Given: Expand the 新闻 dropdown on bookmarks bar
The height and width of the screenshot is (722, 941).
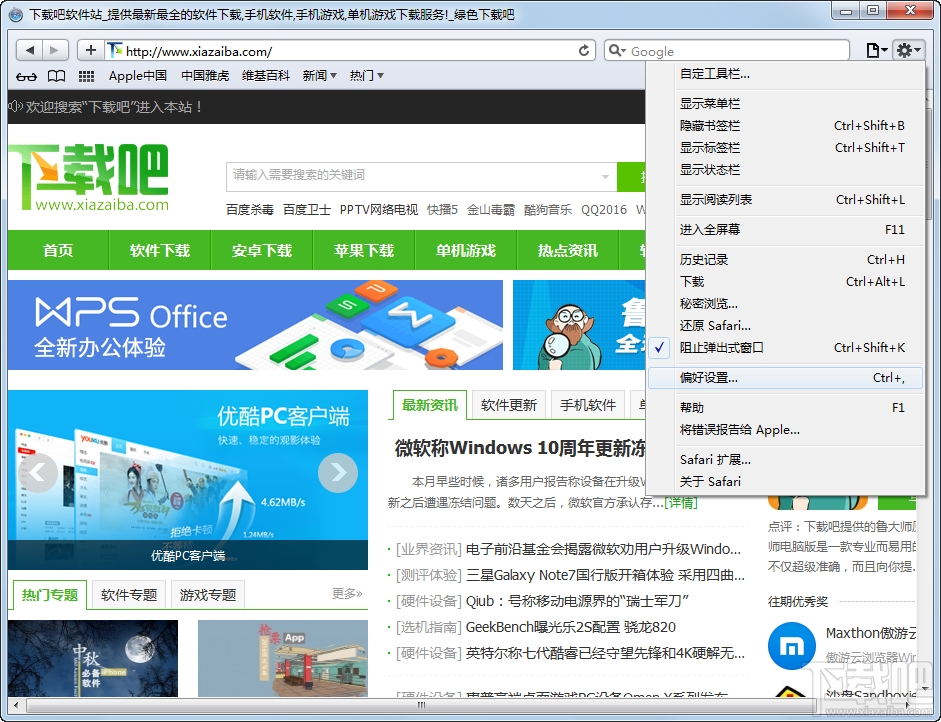Looking at the screenshot, I should pyautogui.click(x=317, y=75).
